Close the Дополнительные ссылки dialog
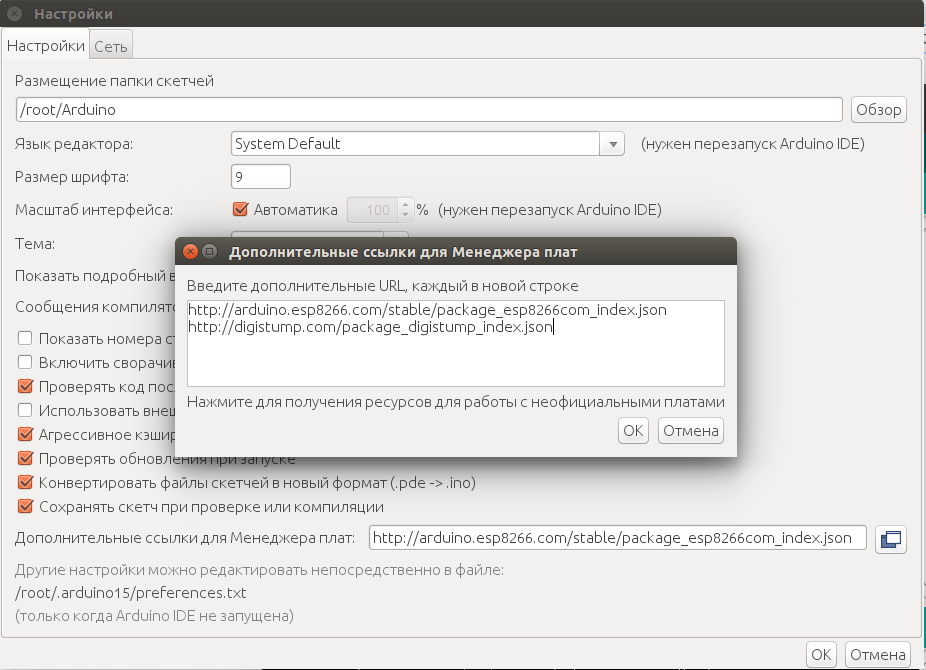Viewport: 926px width, 670px height. point(190,251)
